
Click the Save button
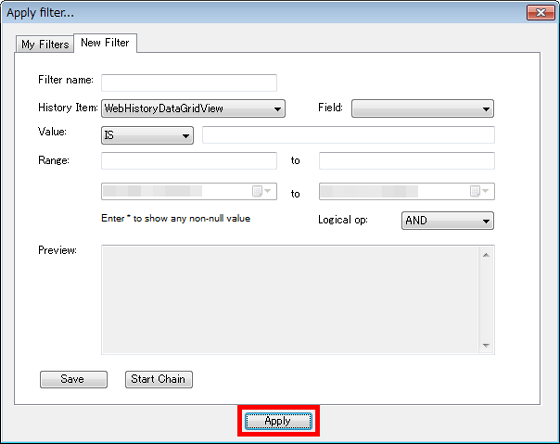[74, 379]
